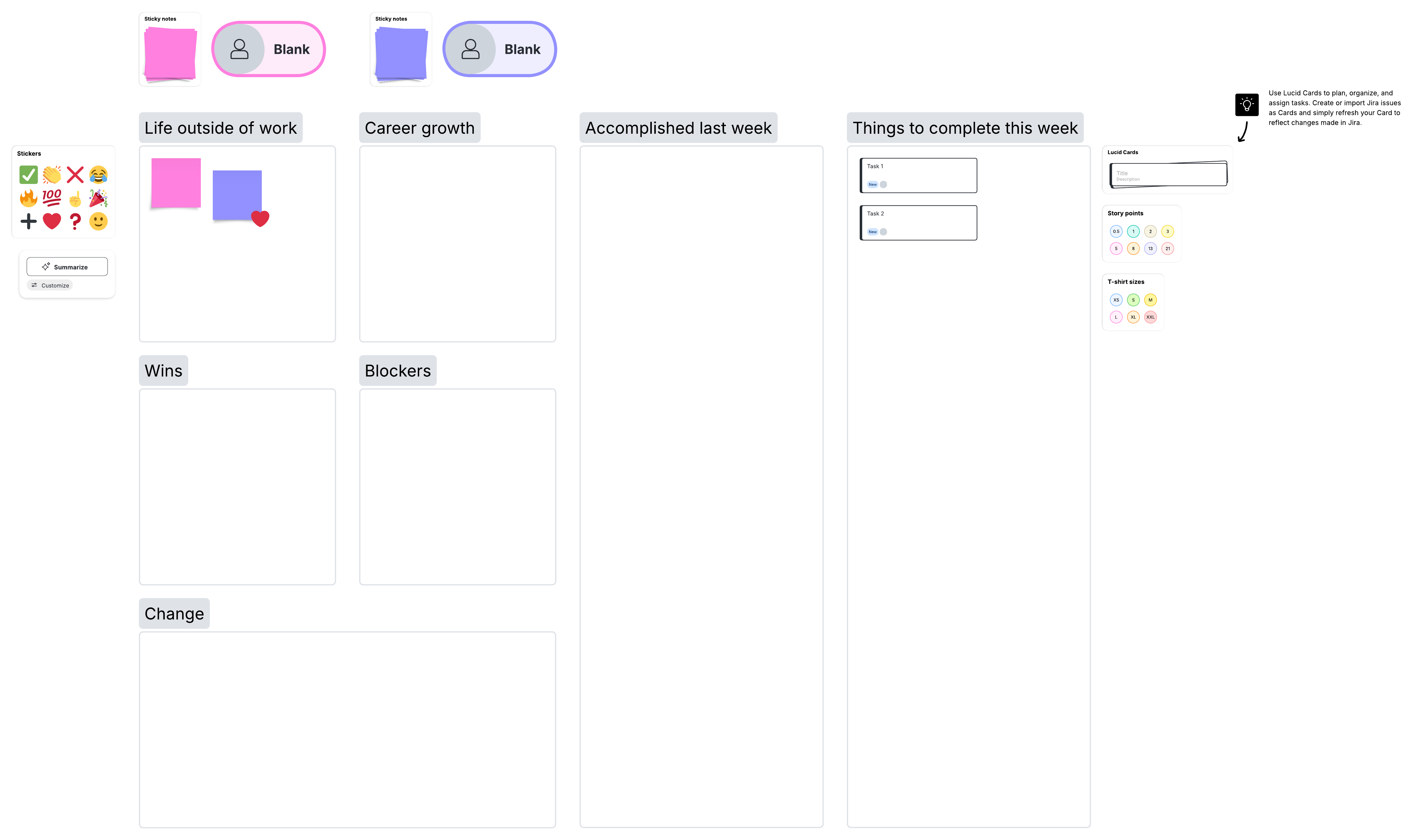
Task: Select the 100 emoji sticker
Action: [51, 198]
